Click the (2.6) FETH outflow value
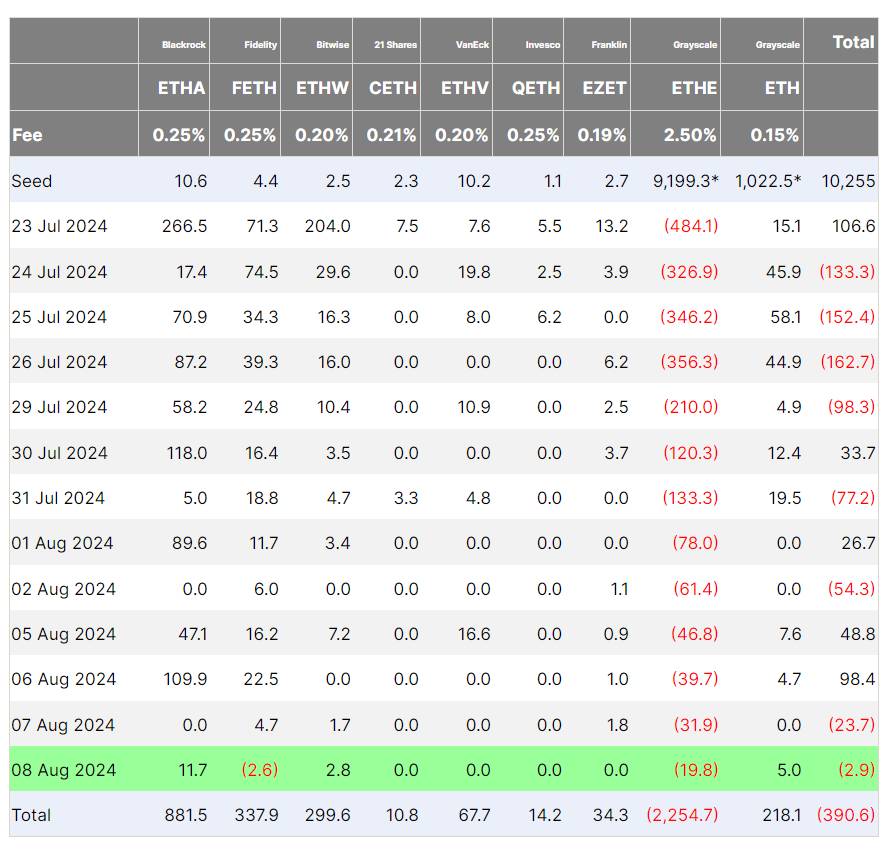This screenshot has height=852, width=891. point(260,770)
